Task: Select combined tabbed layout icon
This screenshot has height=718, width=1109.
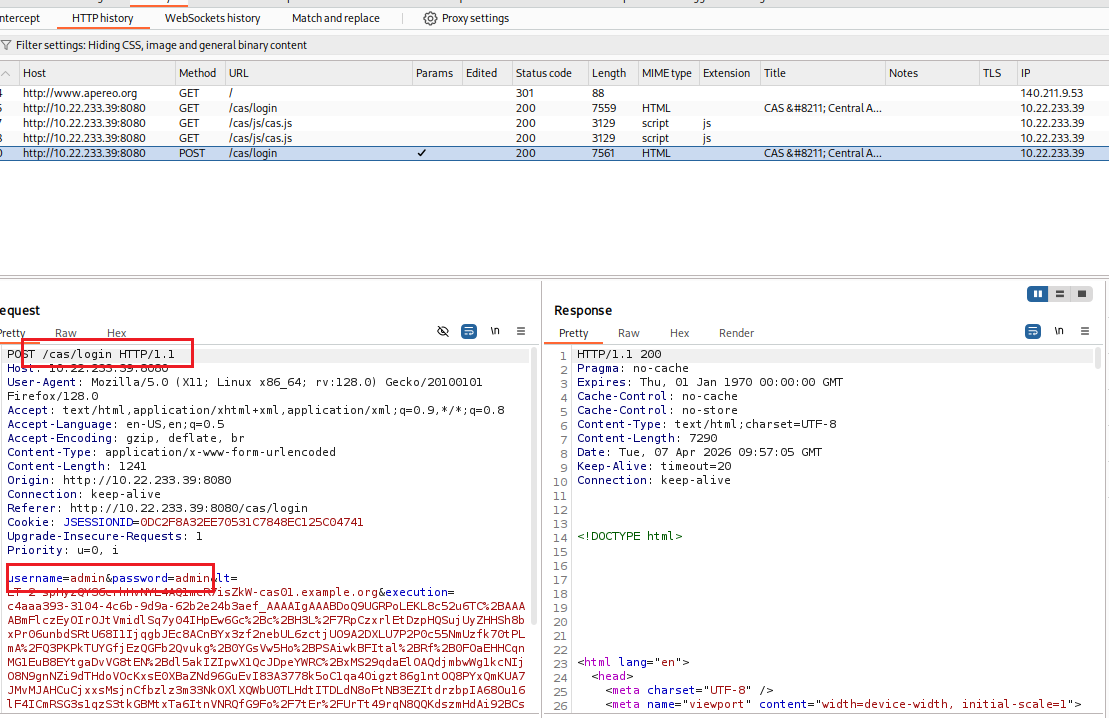Action: click(x=1081, y=294)
